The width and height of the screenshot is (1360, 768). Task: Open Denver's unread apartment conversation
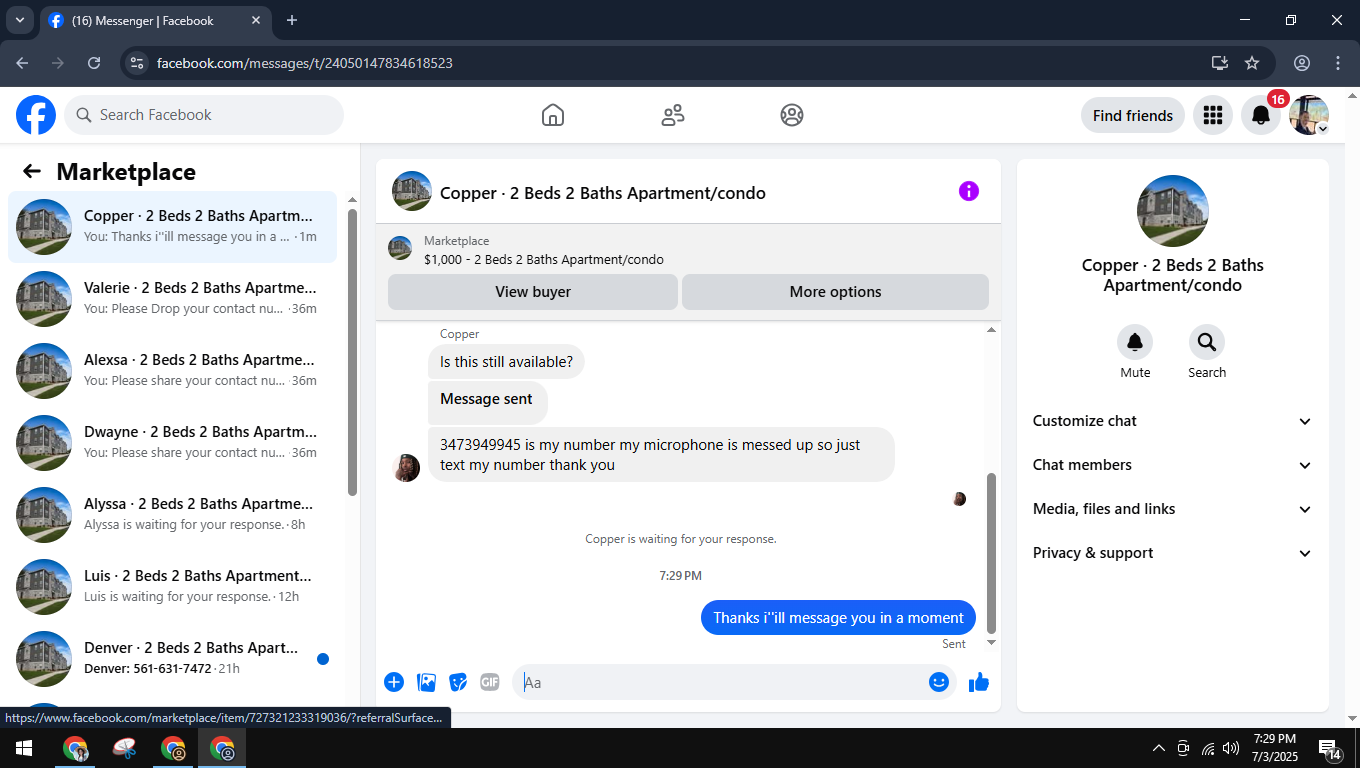point(172,658)
